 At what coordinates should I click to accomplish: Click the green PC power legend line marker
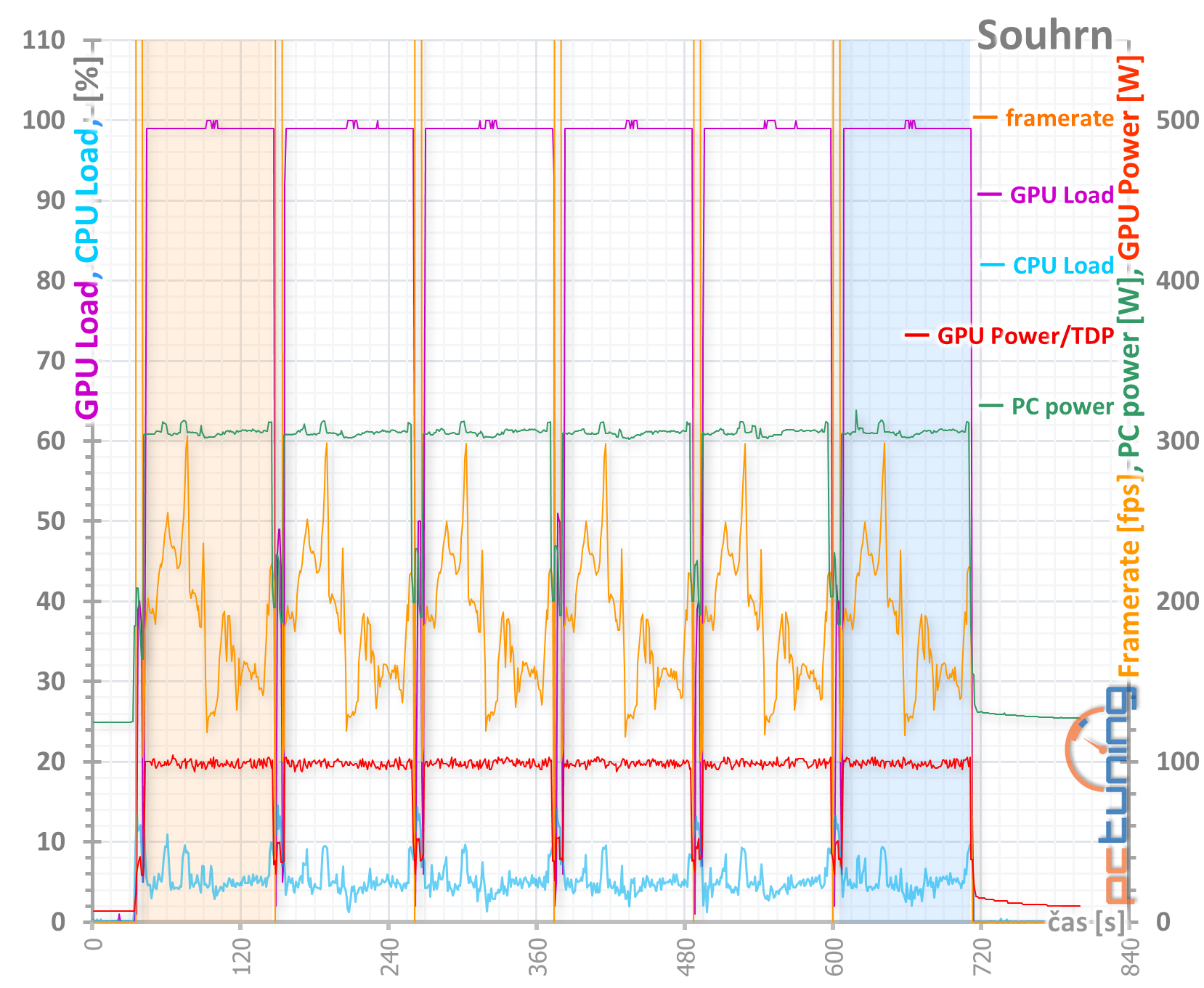click(991, 405)
